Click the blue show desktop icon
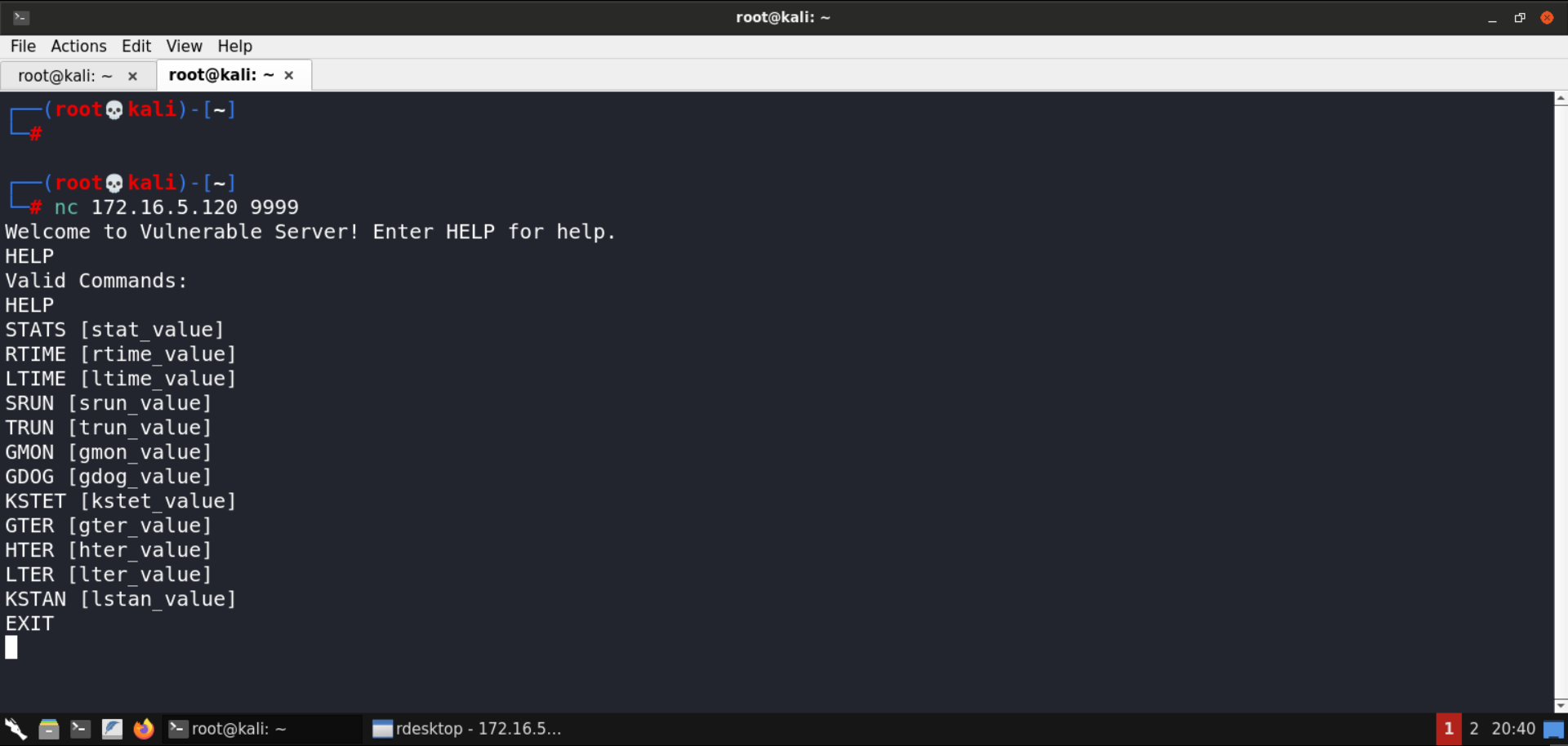Screen dimensions: 1568x746 pos(1553,729)
